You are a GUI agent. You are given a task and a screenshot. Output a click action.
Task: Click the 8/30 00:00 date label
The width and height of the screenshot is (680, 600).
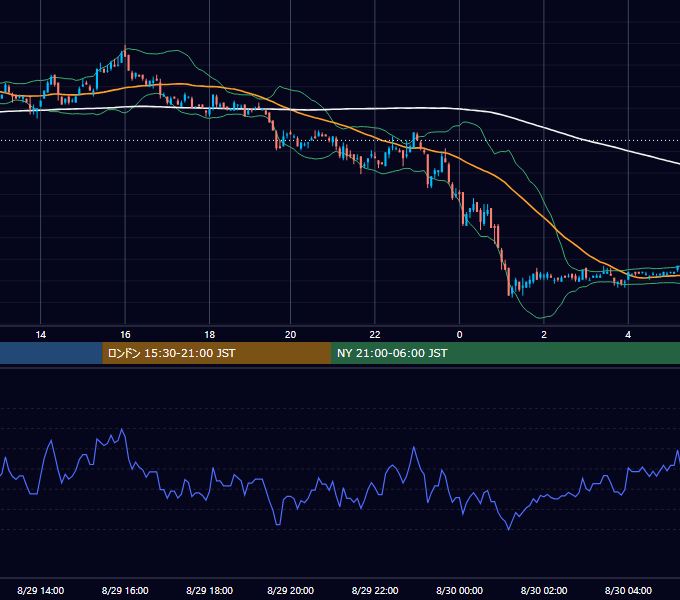point(459,590)
